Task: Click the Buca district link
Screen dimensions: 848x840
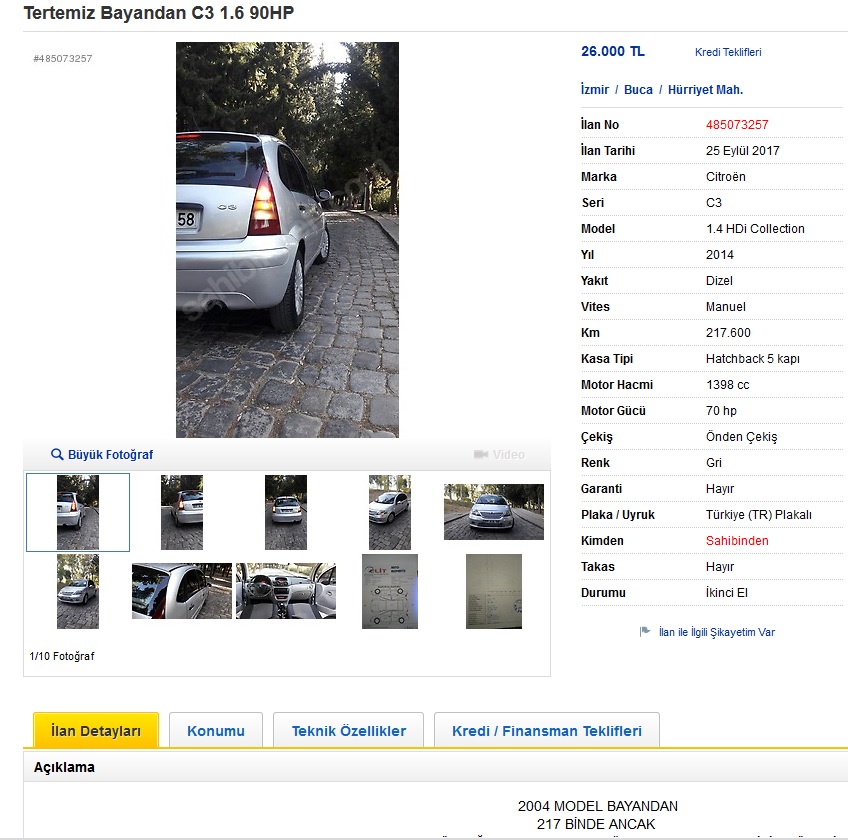Action: coord(638,90)
